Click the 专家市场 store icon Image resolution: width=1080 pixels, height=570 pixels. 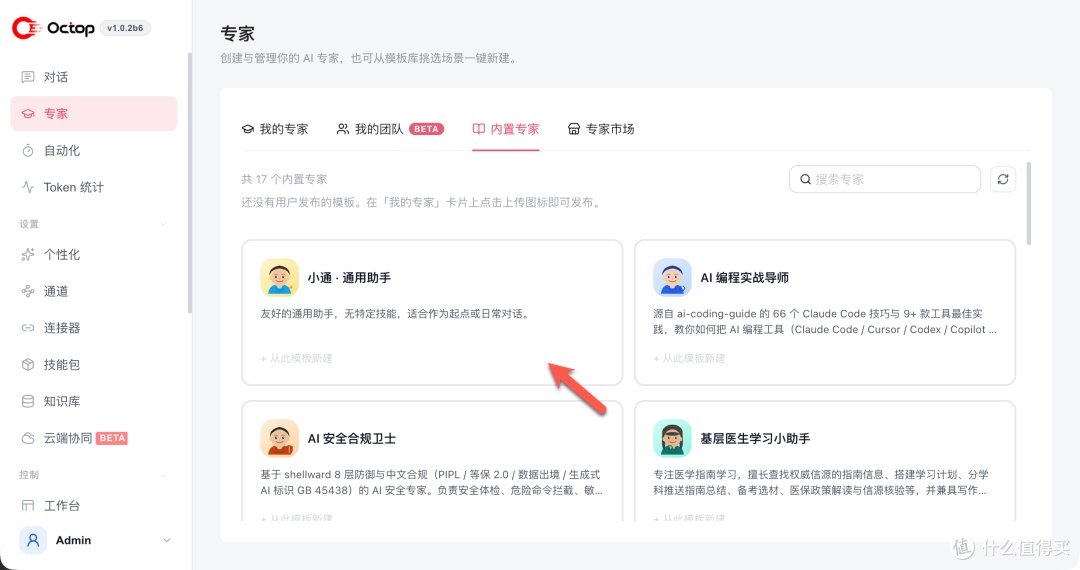[574, 129]
